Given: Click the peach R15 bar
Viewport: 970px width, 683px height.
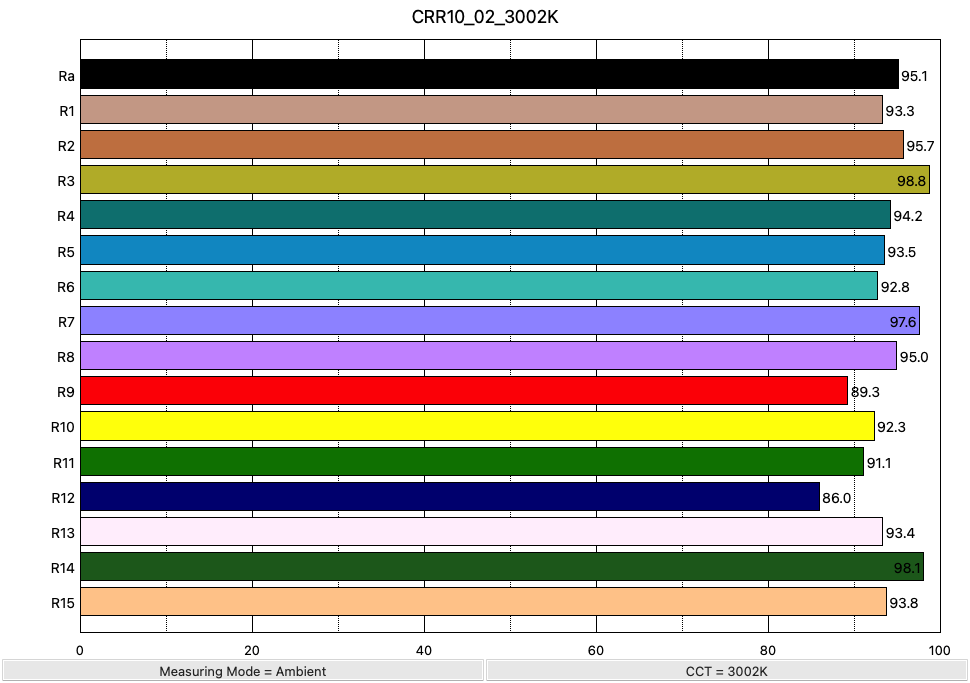Looking at the screenshot, I should click(x=483, y=602).
